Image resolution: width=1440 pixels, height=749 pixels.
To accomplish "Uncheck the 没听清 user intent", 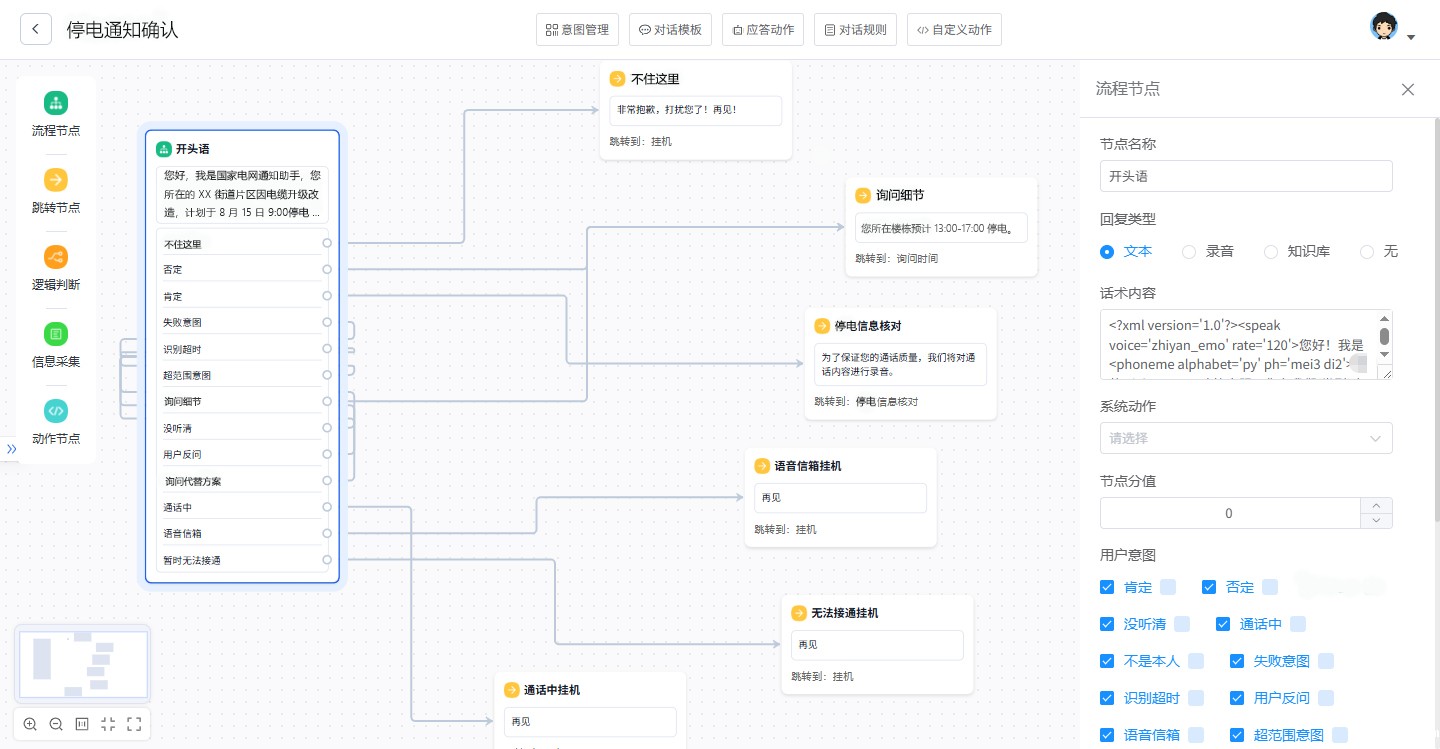I will (1107, 624).
